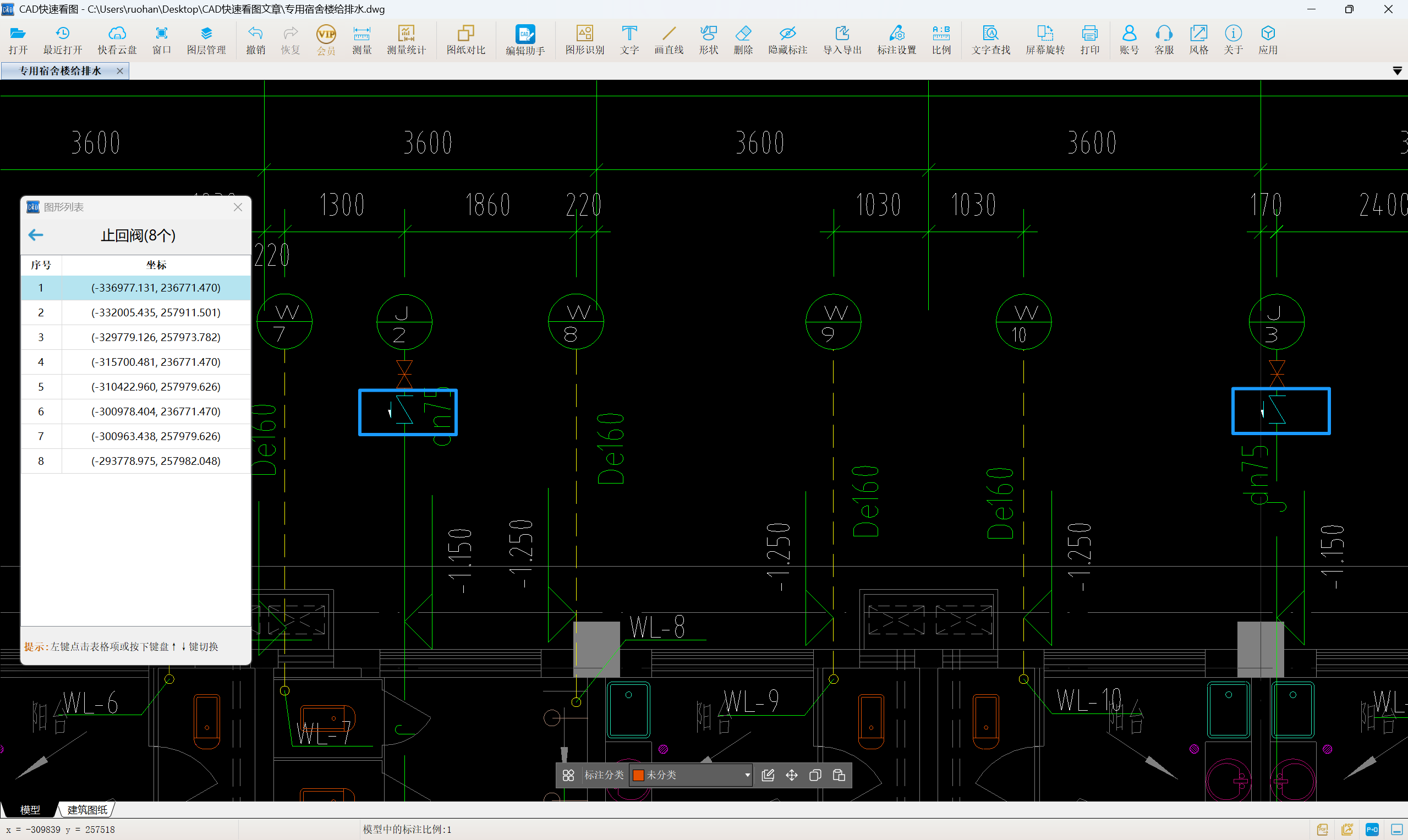Expand the tab list arrow at right

(1396, 71)
